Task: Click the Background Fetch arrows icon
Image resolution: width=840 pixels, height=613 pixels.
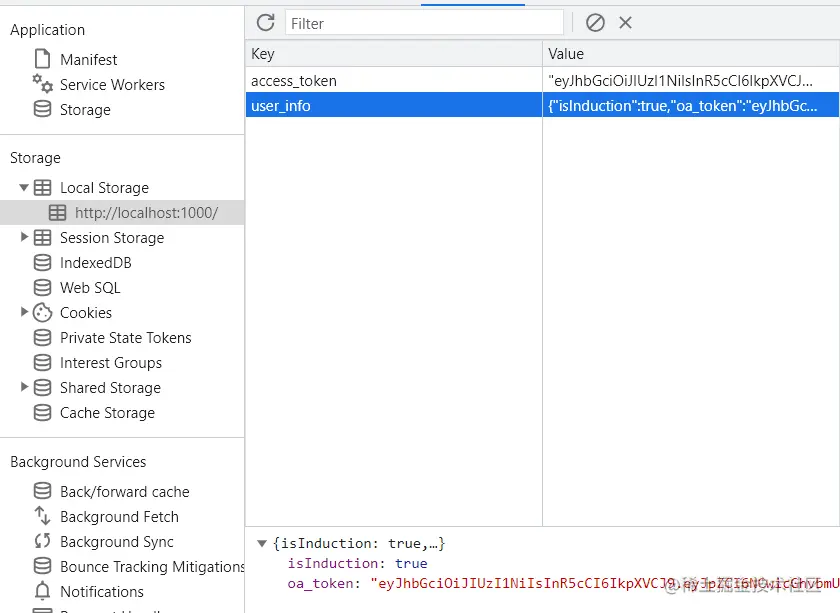Action: tap(42, 516)
